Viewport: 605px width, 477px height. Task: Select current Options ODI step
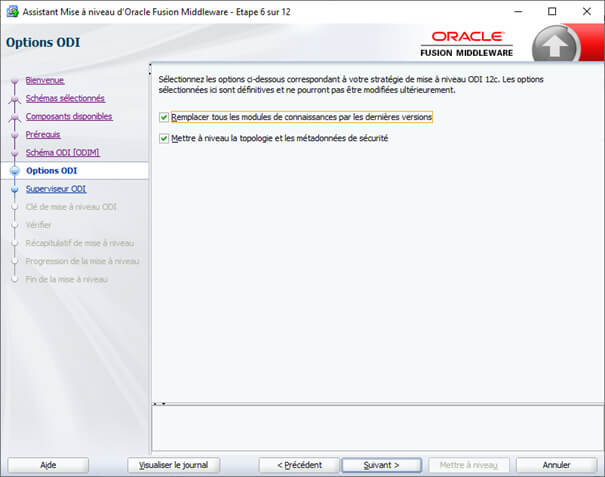[51, 171]
